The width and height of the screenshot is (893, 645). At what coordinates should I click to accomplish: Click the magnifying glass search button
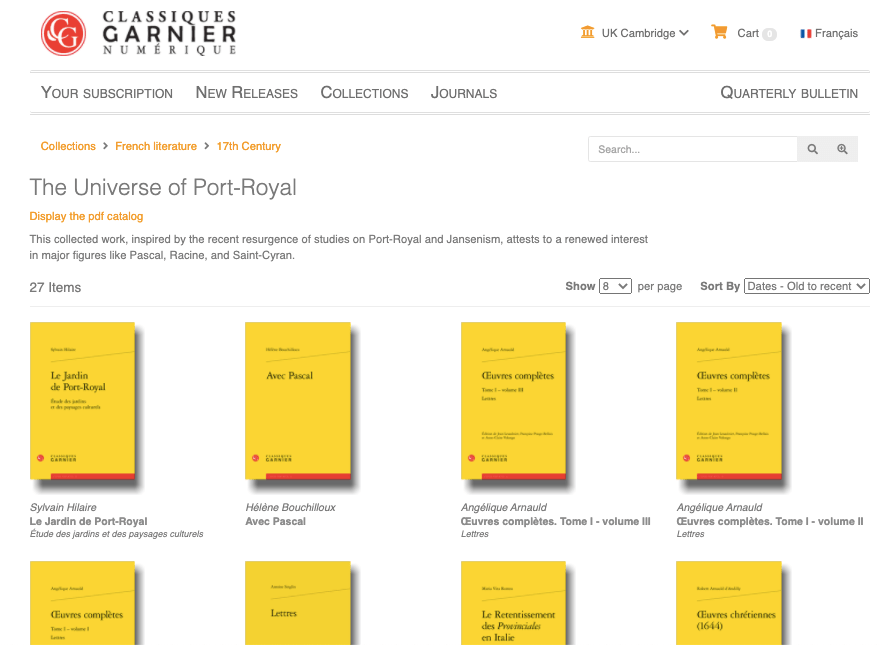(x=813, y=149)
